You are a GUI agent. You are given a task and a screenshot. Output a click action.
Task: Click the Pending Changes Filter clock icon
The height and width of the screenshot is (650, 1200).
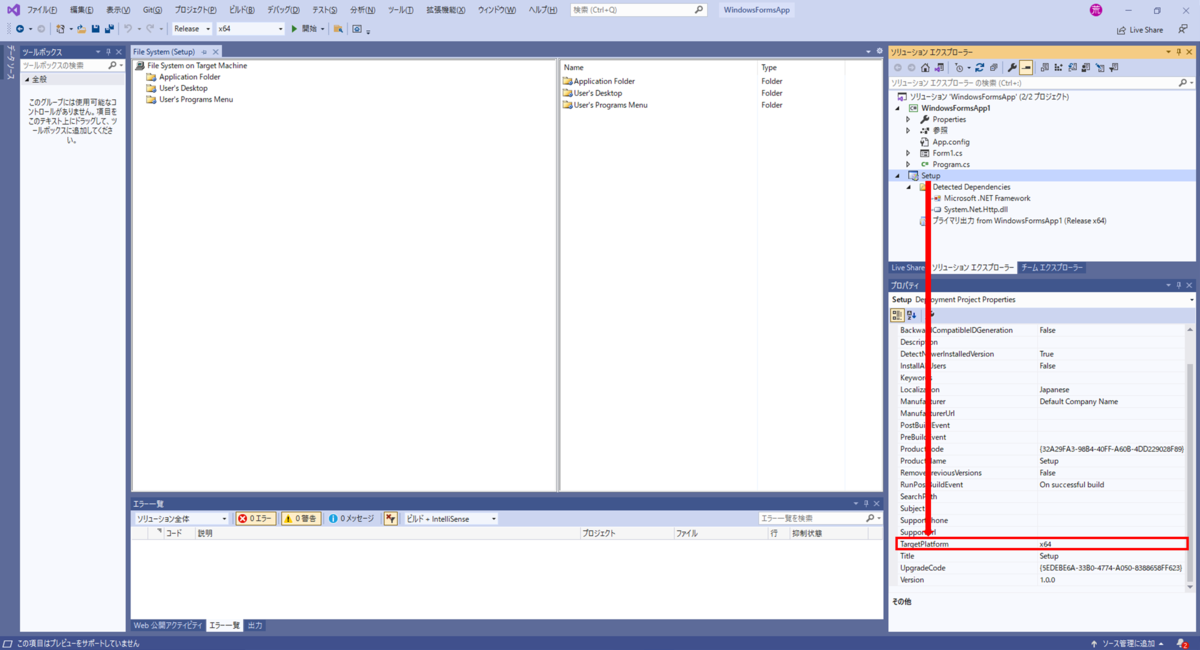click(959, 68)
